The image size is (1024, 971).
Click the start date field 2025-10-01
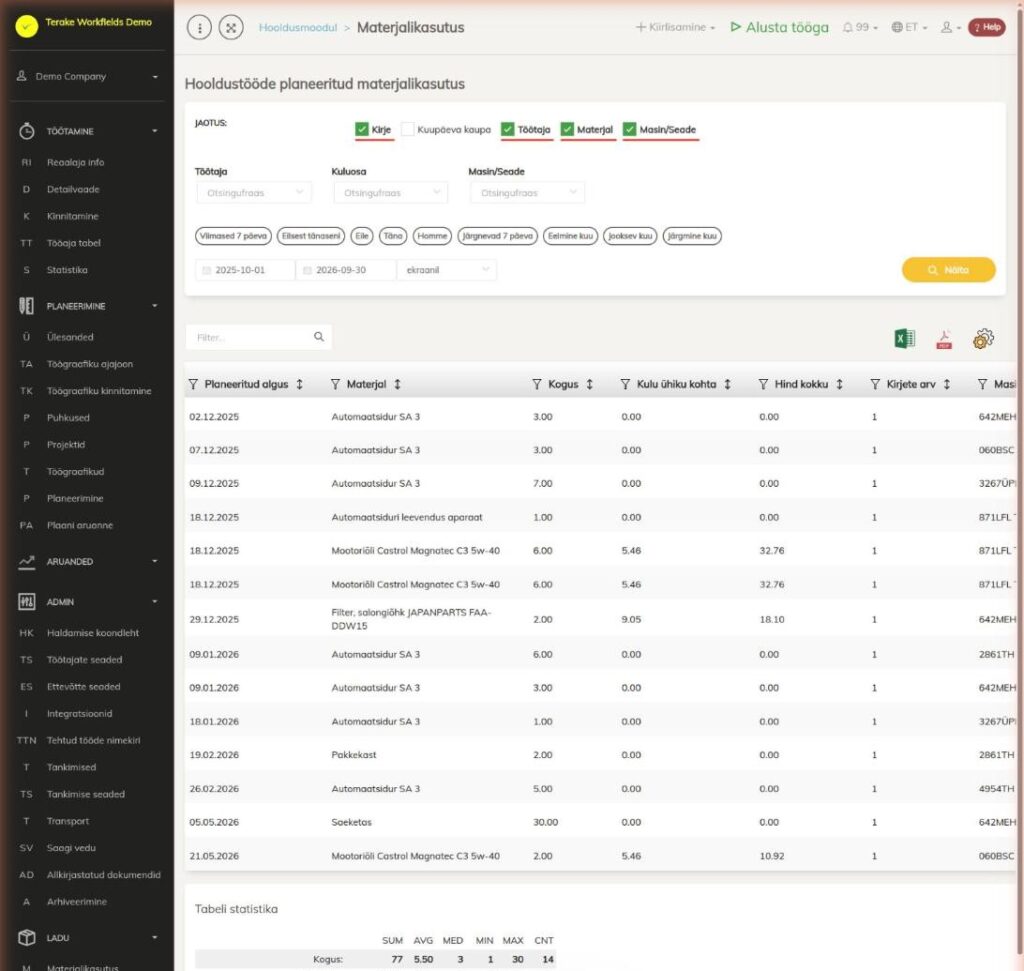point(246,270)
